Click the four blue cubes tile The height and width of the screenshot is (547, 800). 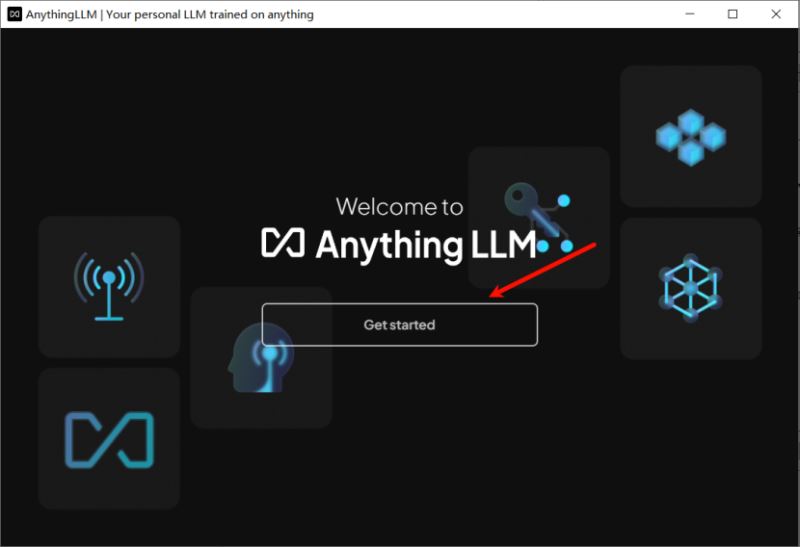click(691, 136)
